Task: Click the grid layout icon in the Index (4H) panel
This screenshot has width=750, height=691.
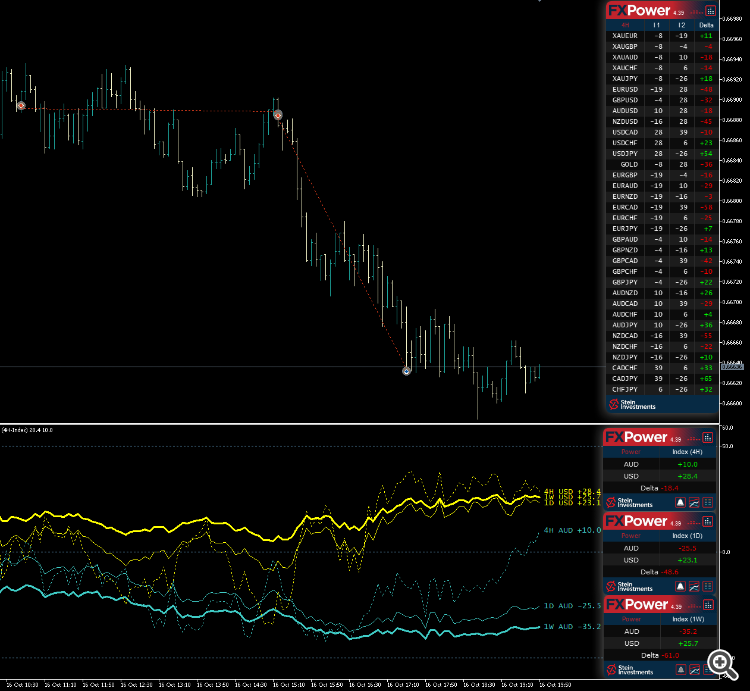Action: 708,503
